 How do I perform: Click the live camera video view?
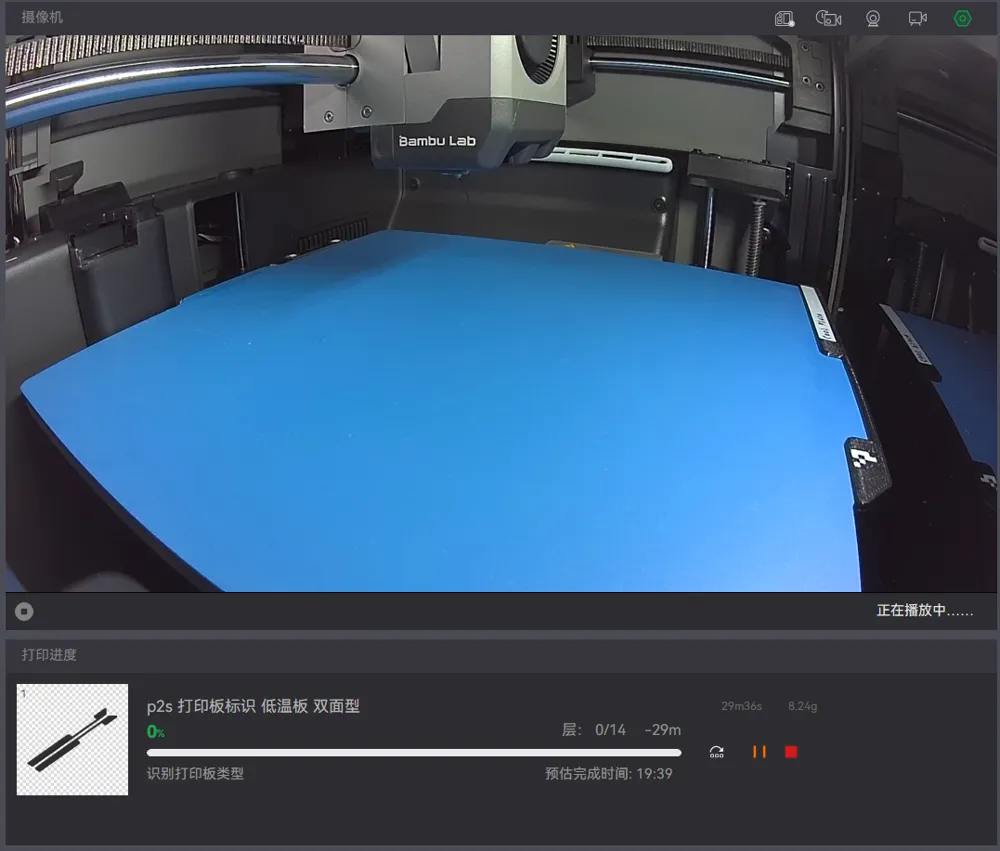click(501, 313)
